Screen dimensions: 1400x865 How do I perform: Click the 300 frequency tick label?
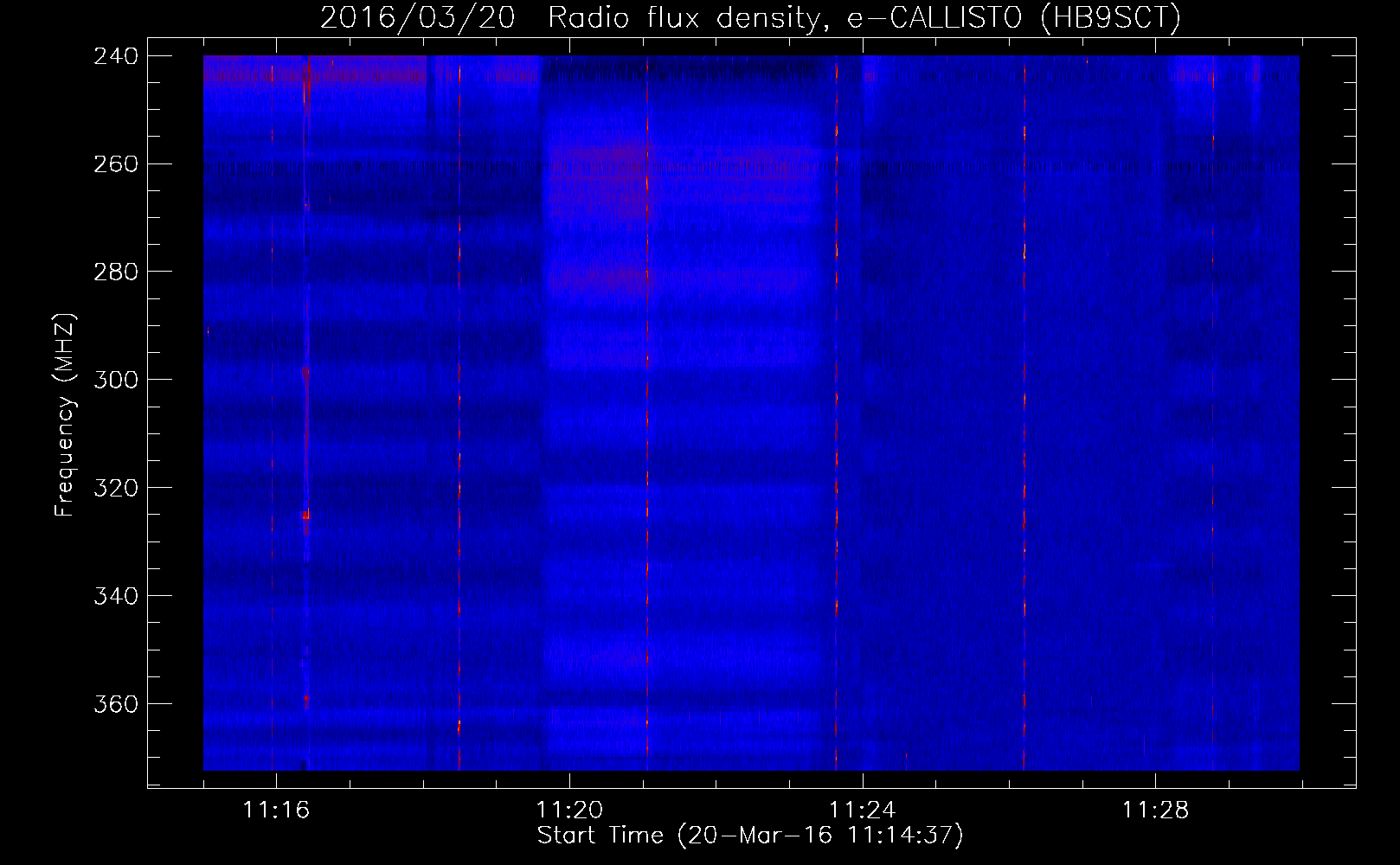pos(116,380)
